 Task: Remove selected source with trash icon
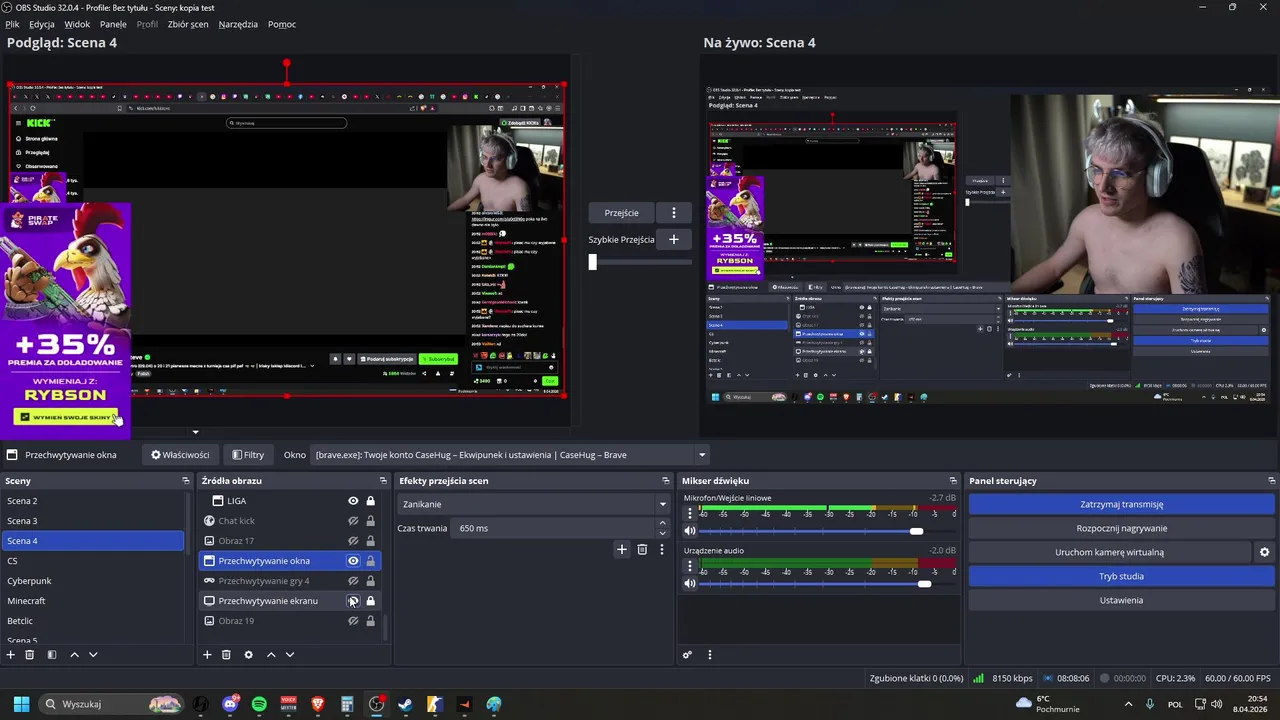[226, 655]
